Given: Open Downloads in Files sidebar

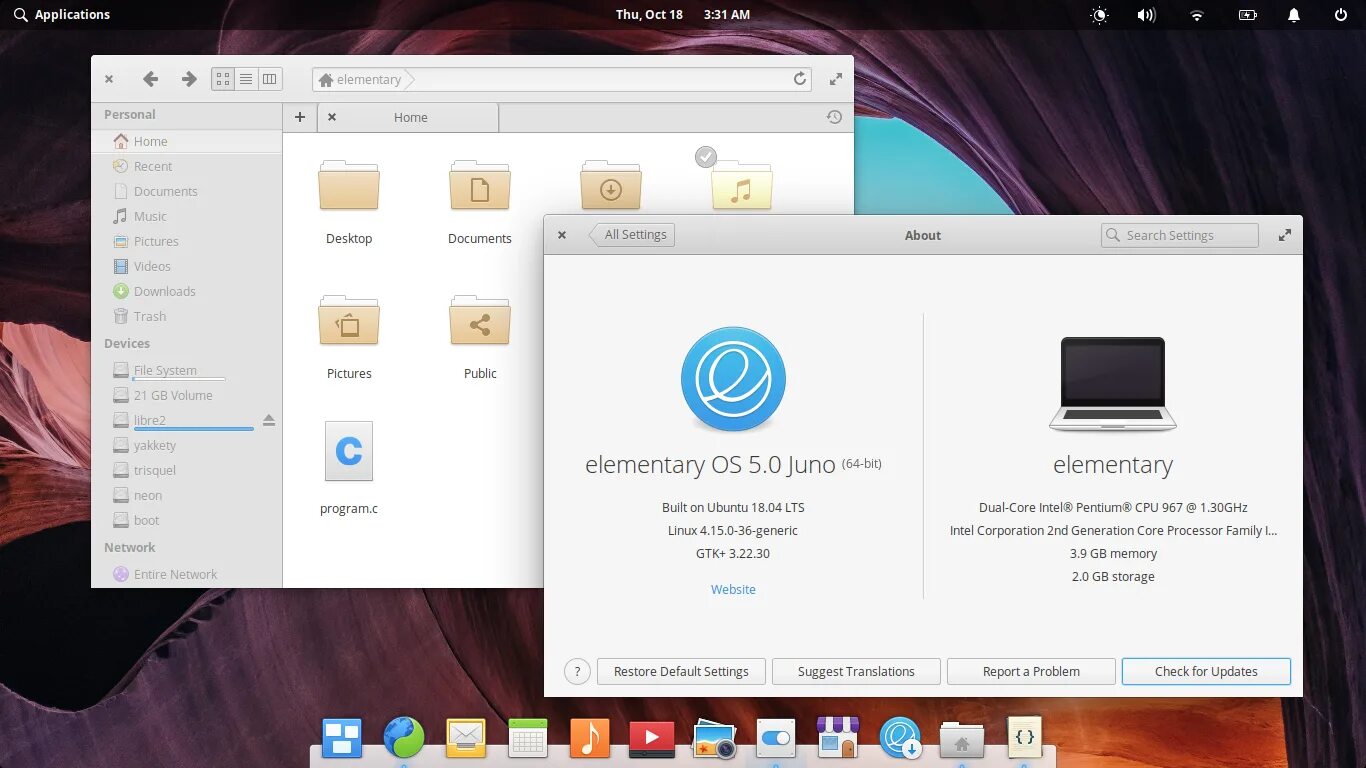Looking at the screenshot, I should coord(187,291).
